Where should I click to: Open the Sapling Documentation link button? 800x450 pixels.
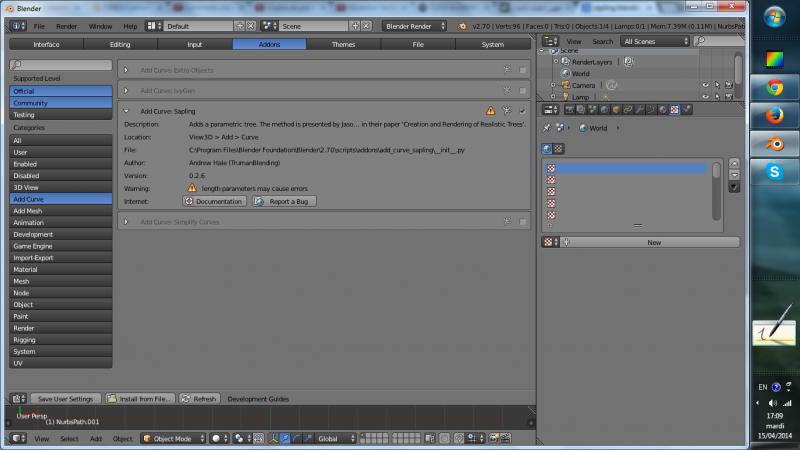click(214, 202)
